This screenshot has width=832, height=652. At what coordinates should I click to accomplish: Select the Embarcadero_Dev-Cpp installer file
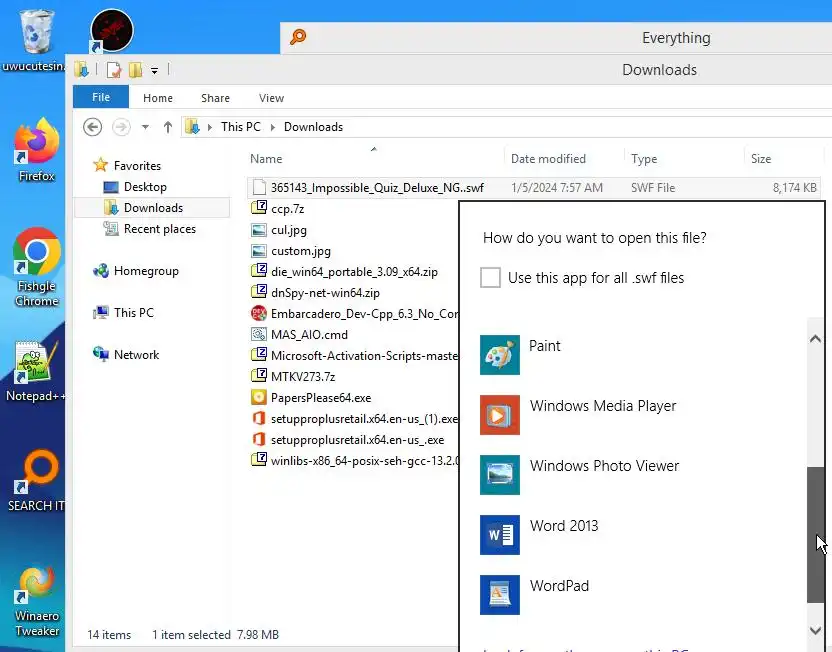(354, 314)
